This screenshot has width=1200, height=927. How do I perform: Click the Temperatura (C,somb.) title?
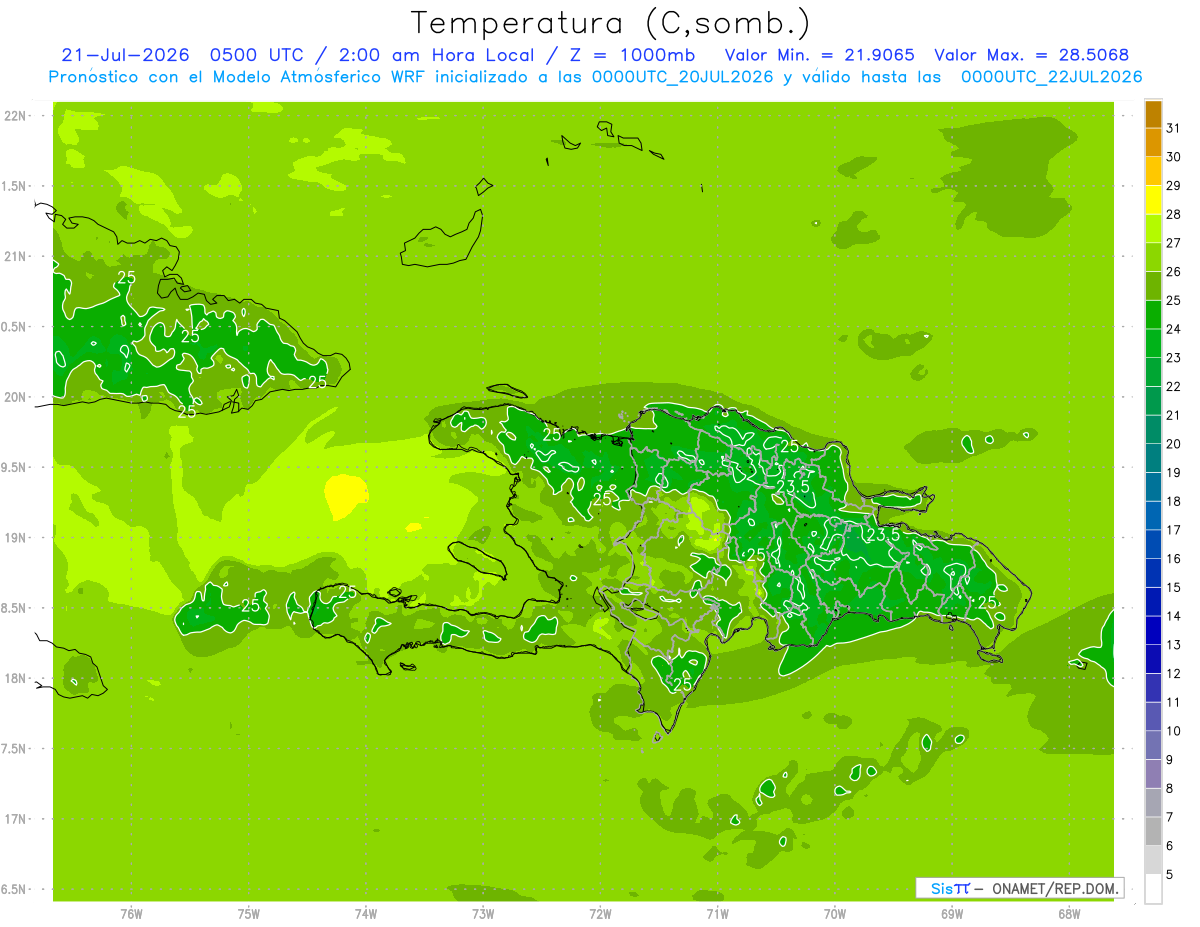(x=611, y=23)
